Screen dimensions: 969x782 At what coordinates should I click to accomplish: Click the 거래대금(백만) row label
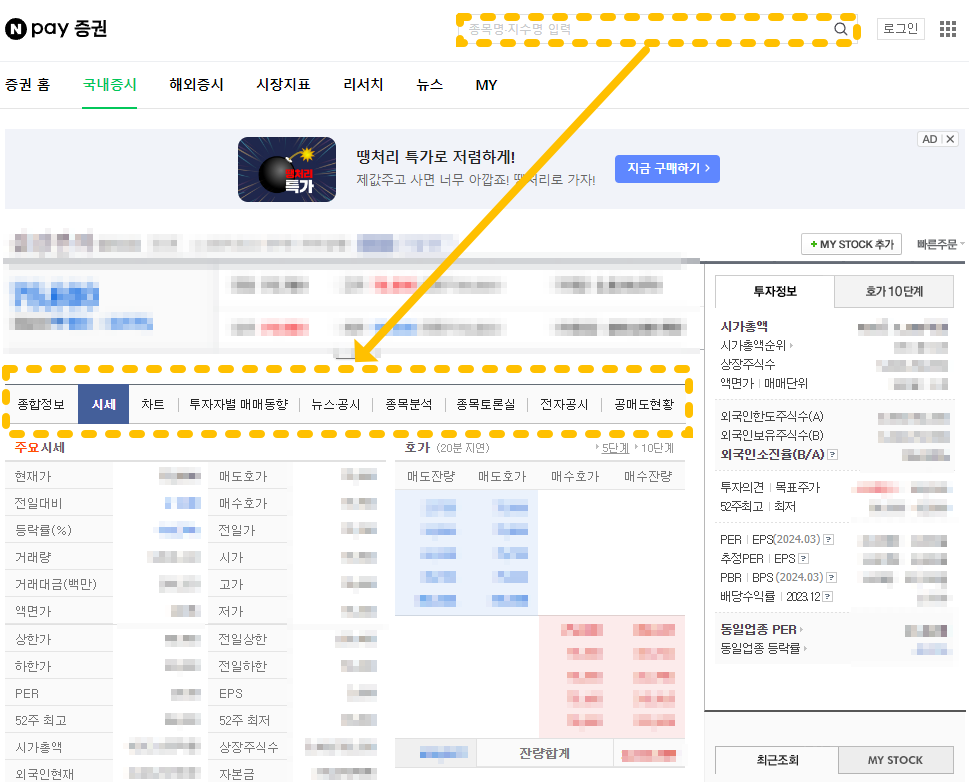[x=56, y=584]
